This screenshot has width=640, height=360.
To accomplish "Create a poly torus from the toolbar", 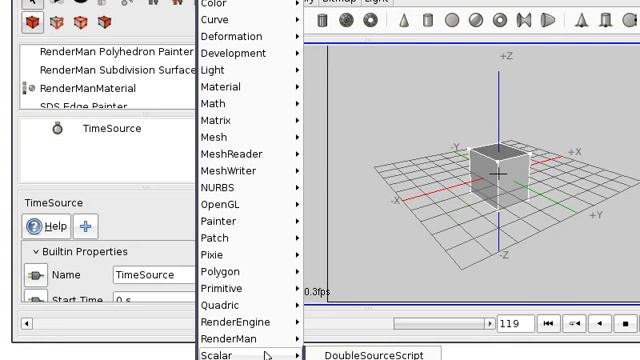I will coord(371,20).
